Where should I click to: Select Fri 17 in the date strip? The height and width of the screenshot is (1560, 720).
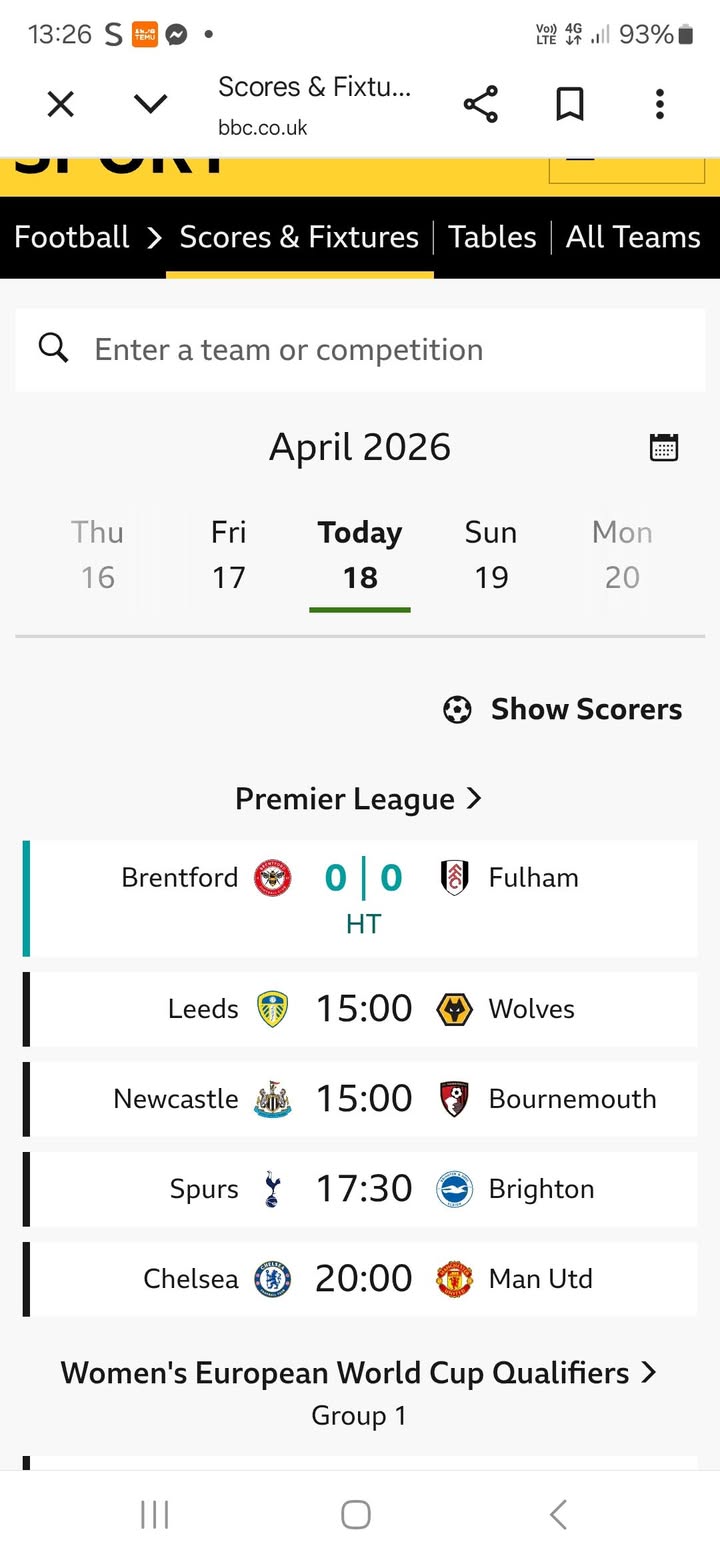228,555
